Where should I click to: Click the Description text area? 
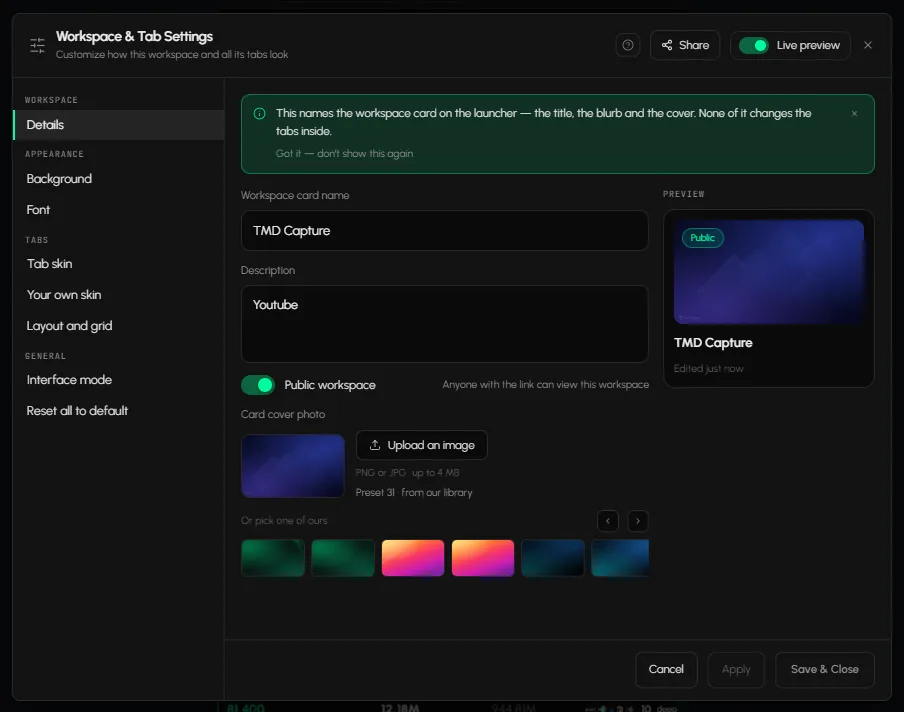pyautogui.click(x=445, y=324)
